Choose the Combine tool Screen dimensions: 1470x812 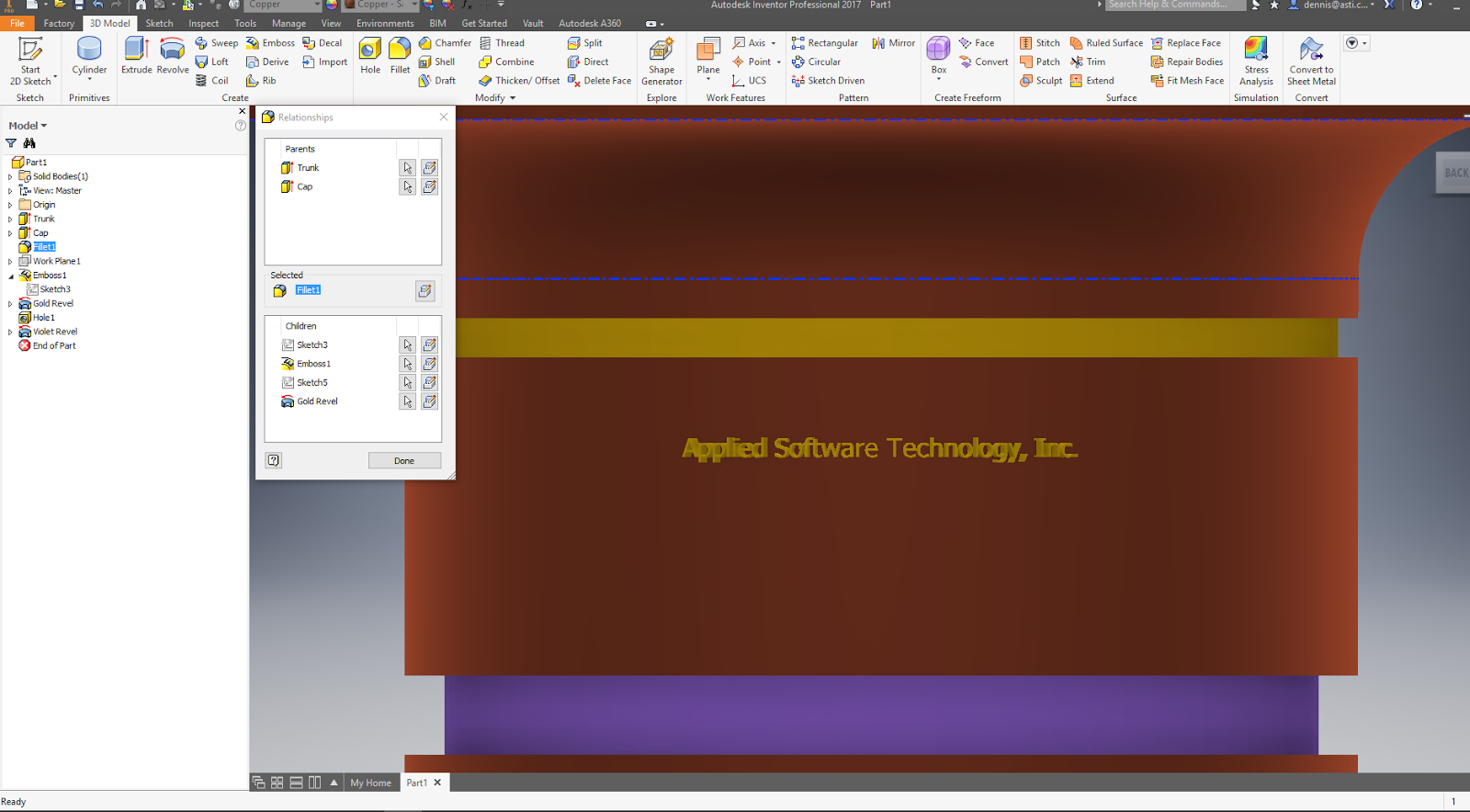pos(506,62)
